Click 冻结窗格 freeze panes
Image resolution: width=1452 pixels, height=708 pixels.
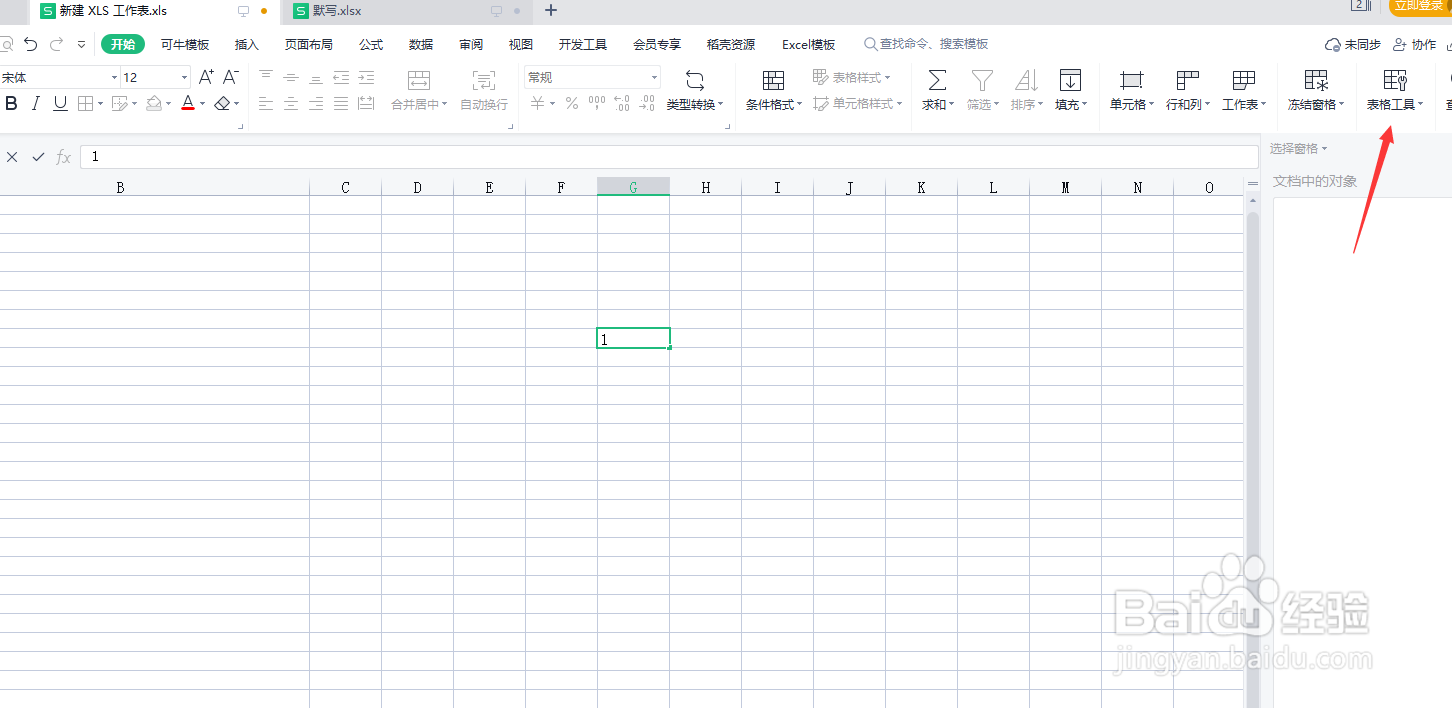coord(1316,90)
